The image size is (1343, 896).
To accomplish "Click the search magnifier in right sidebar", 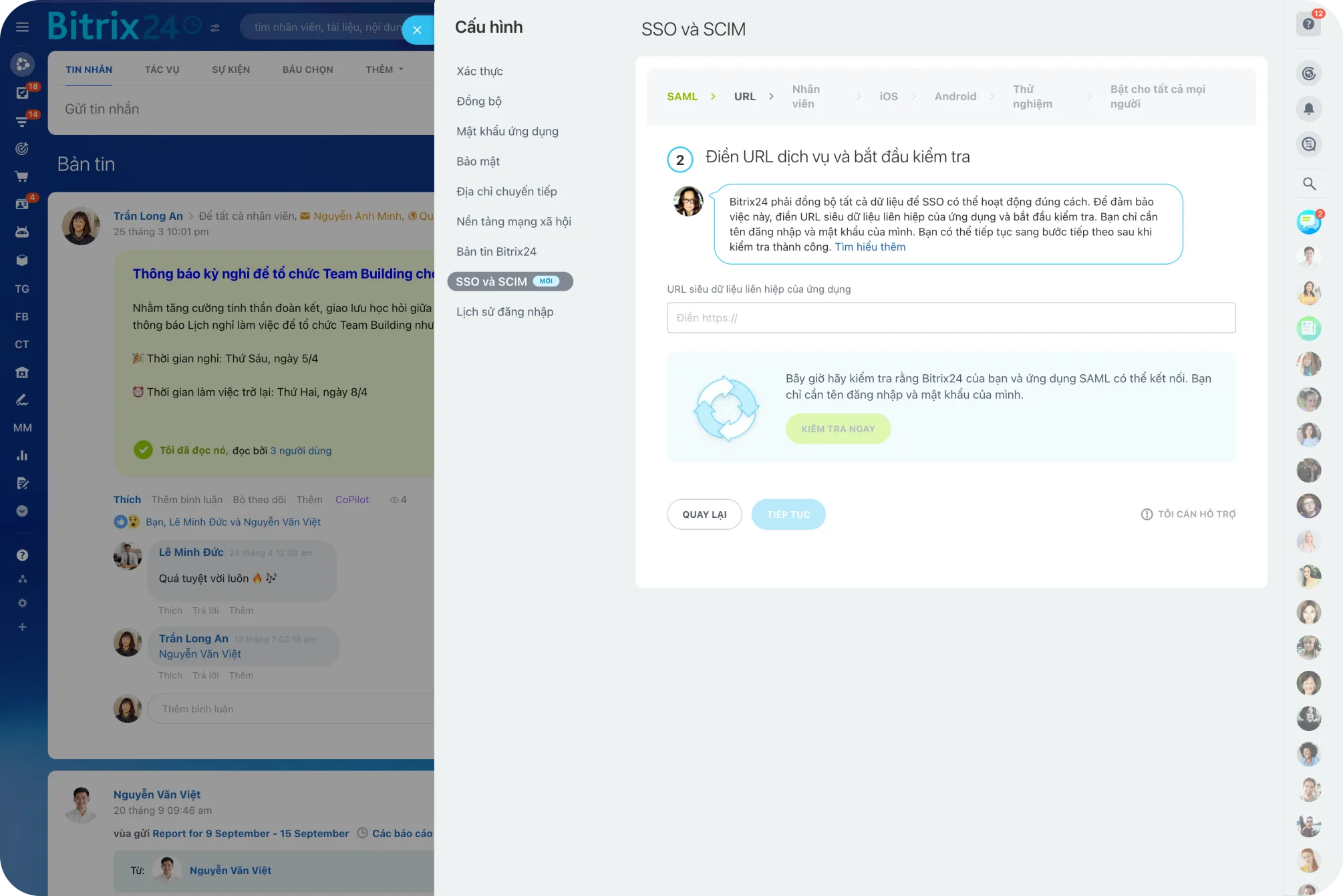I will pos(1309,184).
